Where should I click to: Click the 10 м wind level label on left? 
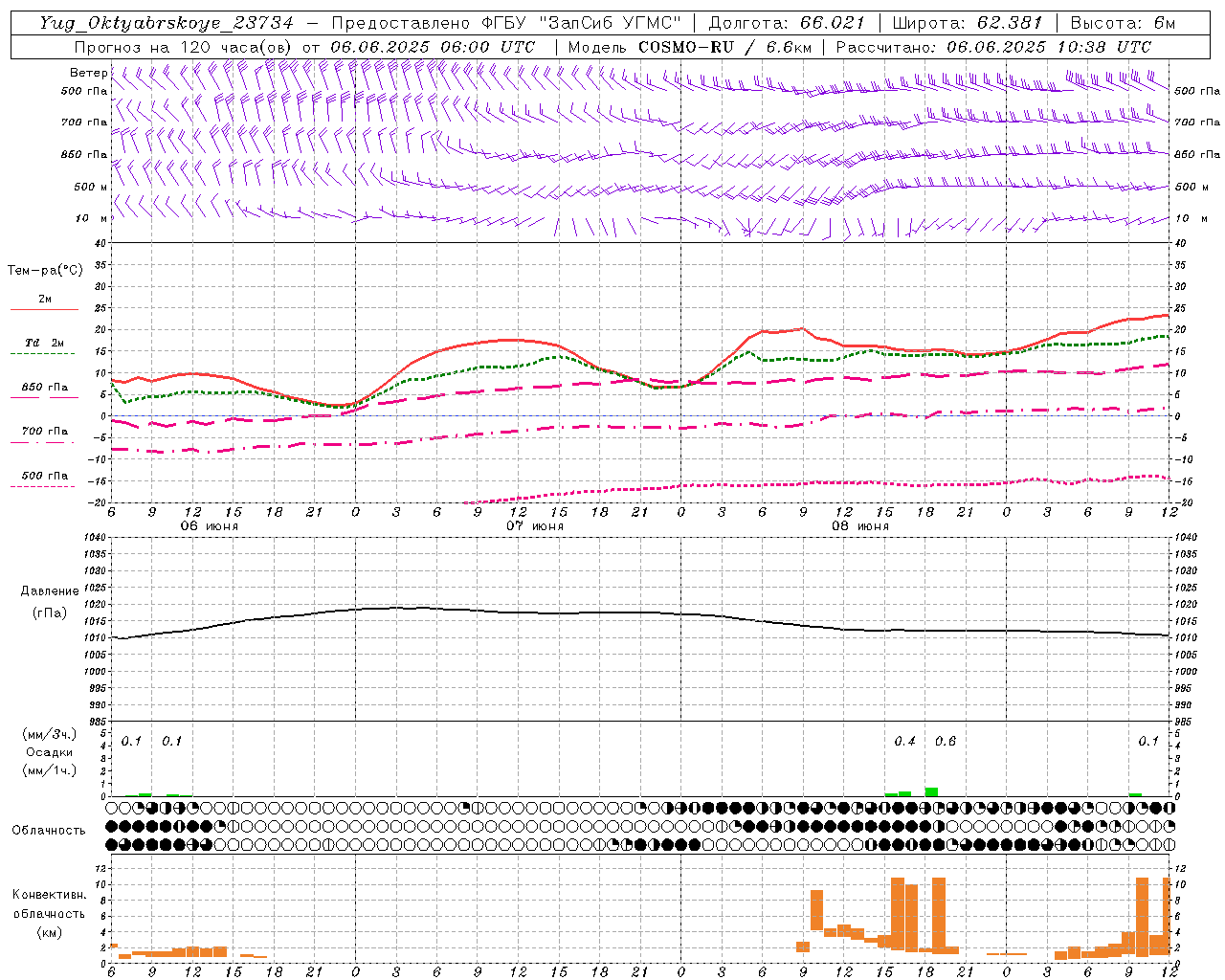click(x=92, y=219)
